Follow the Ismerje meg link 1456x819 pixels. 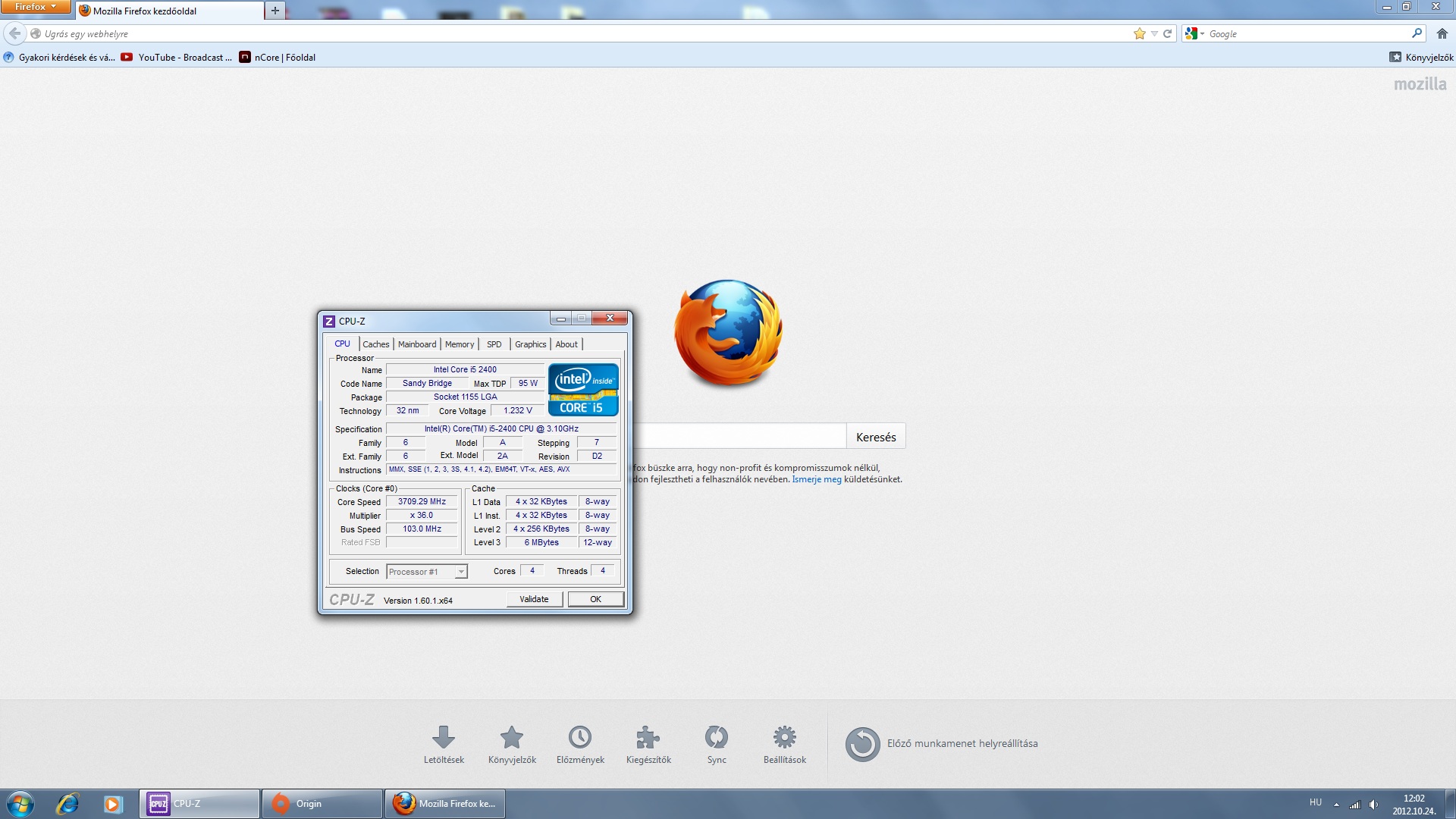coord(817,479)
